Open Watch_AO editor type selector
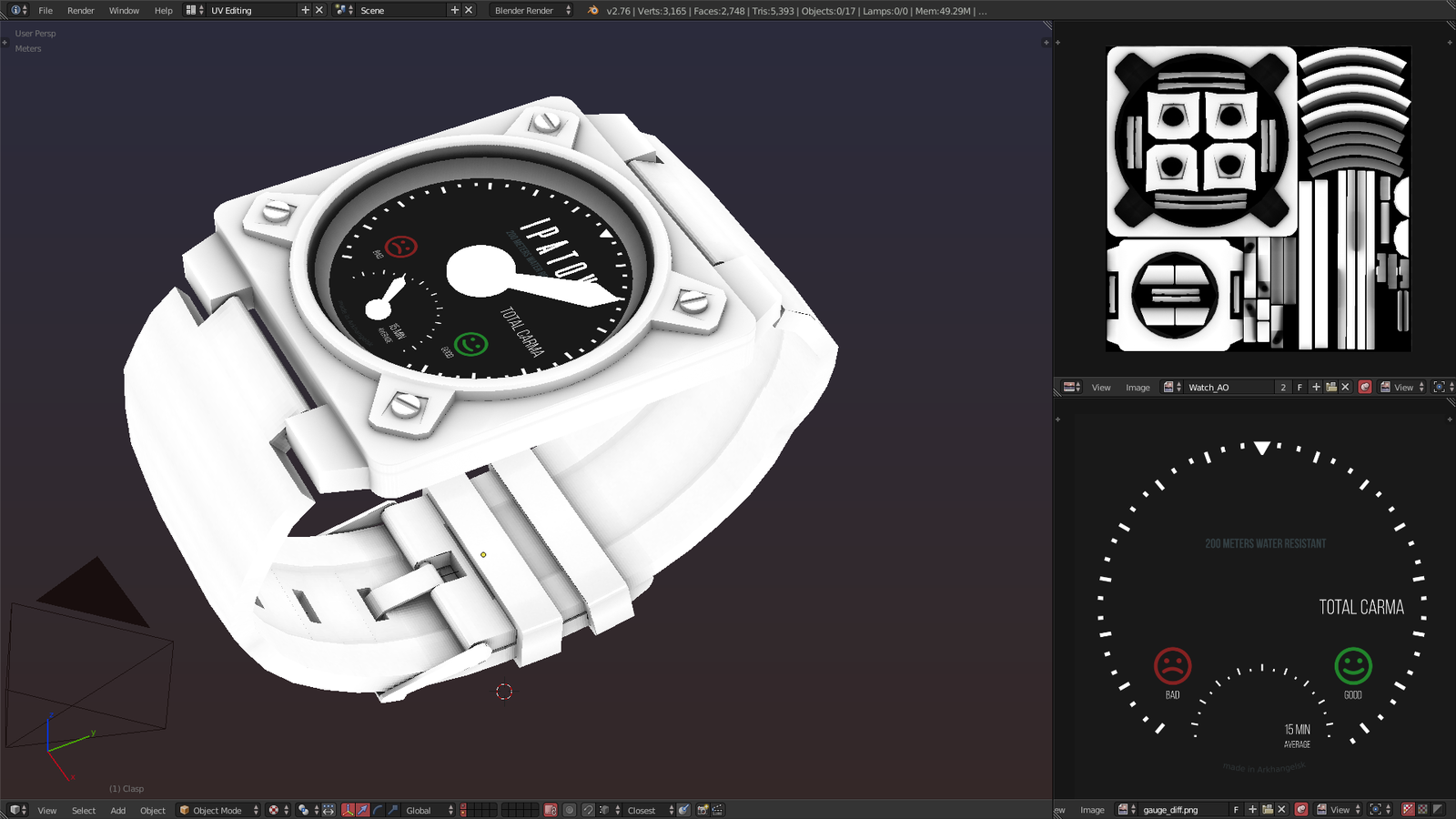Screen dimensions: 1456x819 tap(1072, 388)
